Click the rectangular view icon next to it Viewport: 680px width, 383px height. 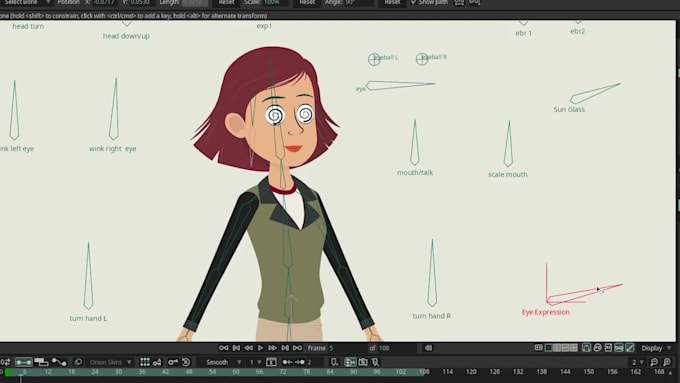608,348
